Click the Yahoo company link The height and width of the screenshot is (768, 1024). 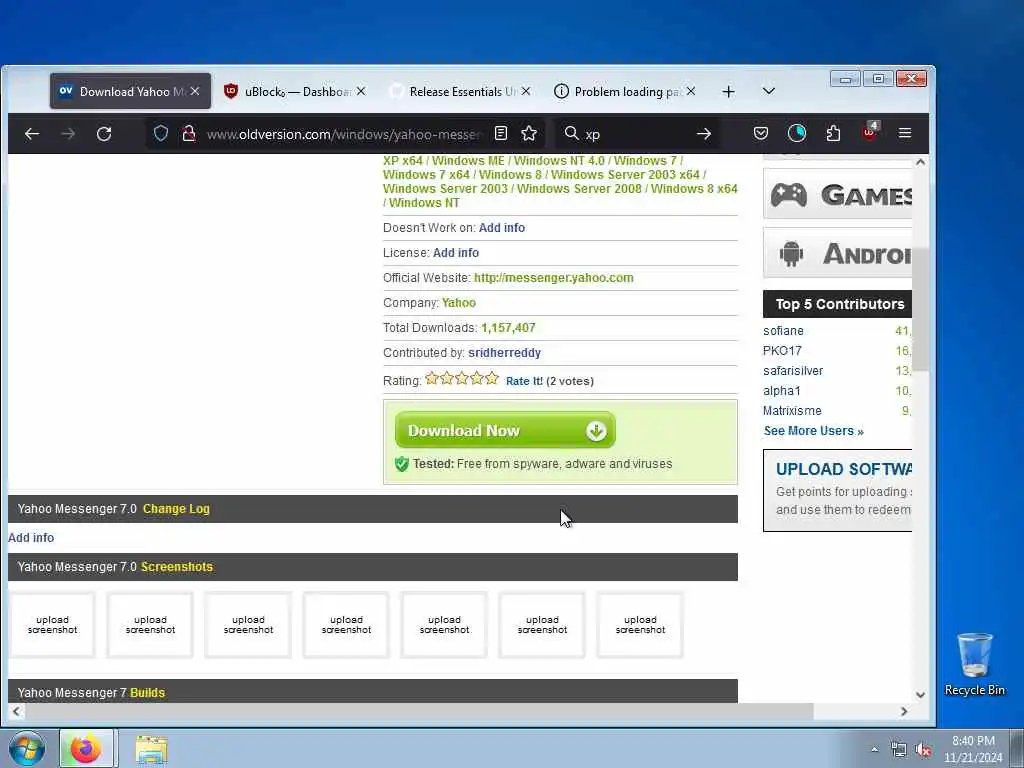pos(458,302)
